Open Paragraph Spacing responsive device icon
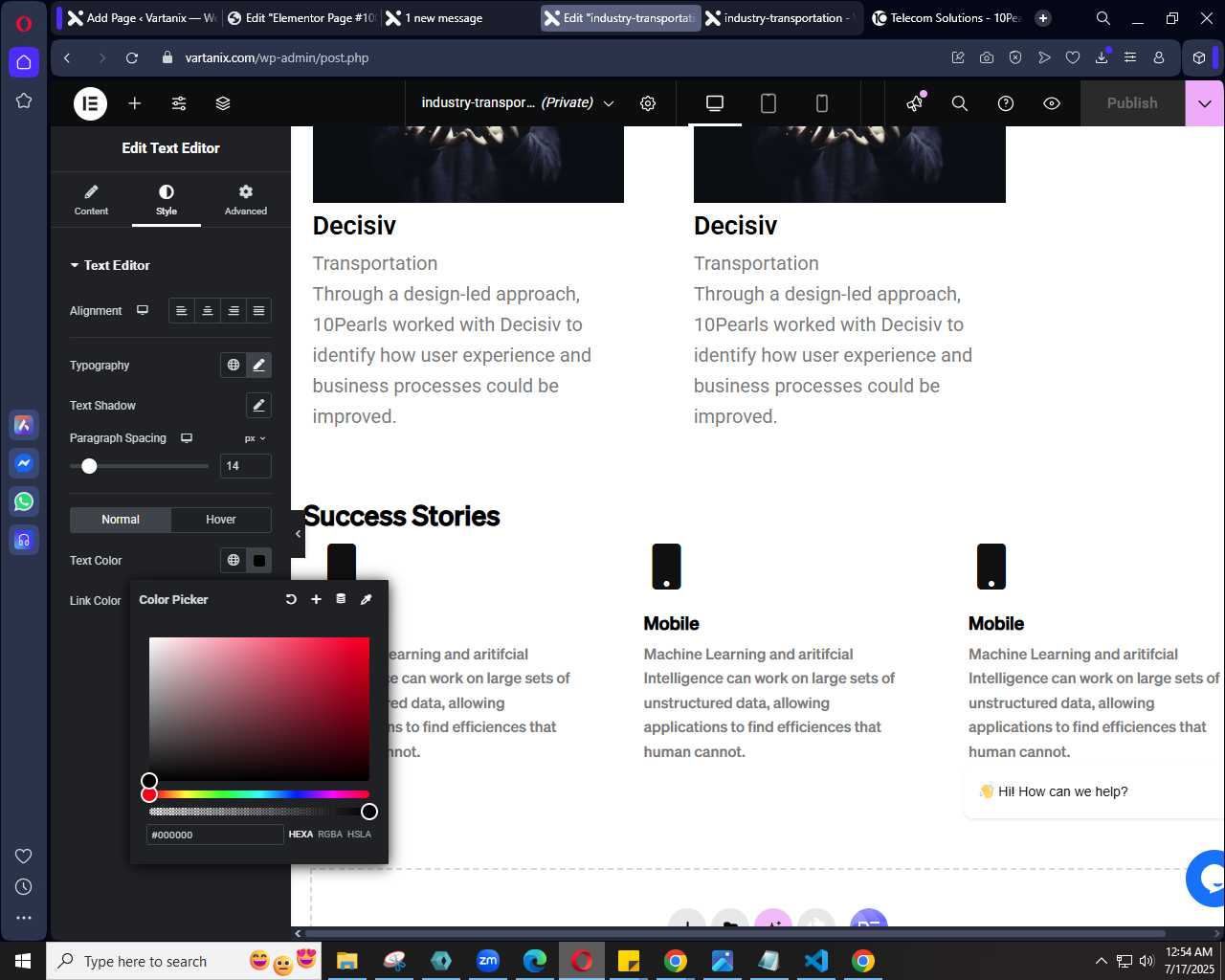 point(187,437)
